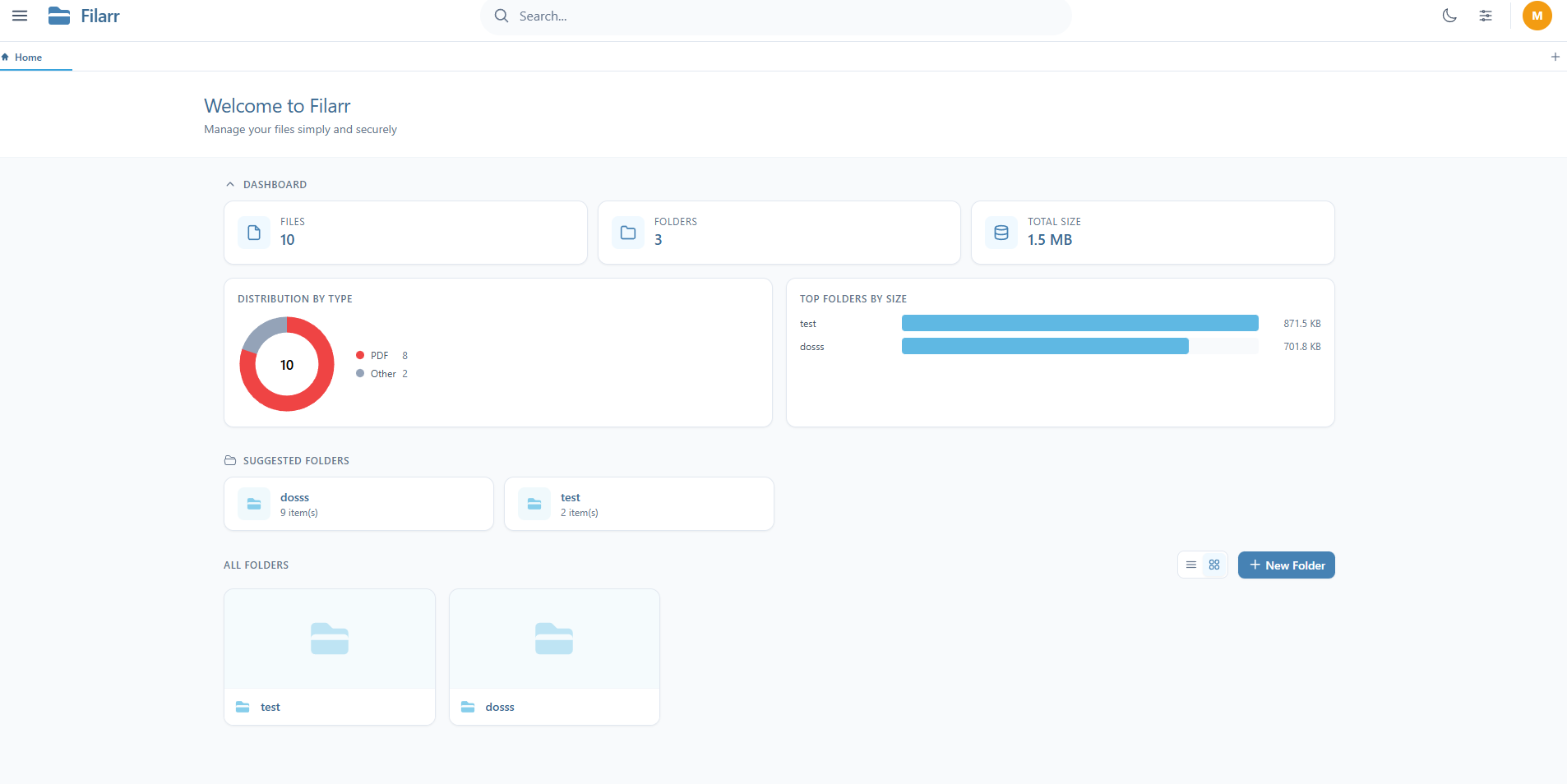Click the Files document icon on the Files card

(x=254, y=233)
